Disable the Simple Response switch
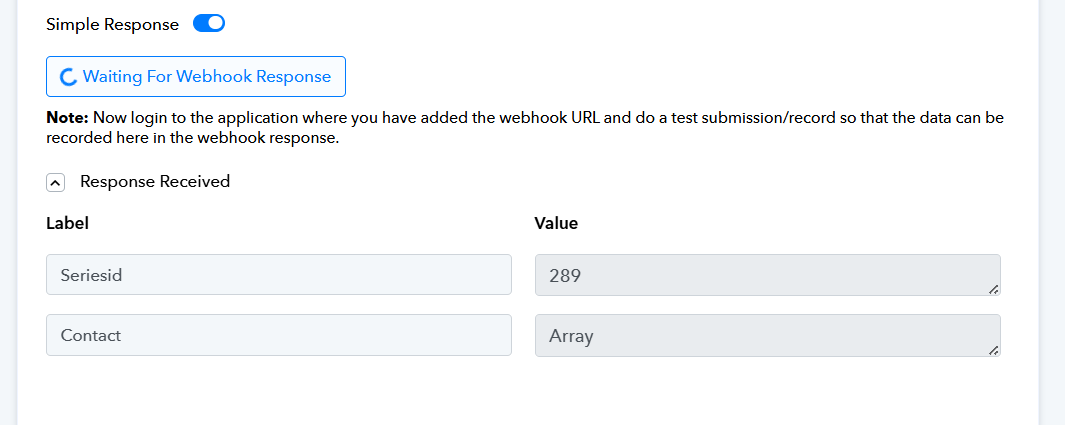This screenshot has height=425, width=1065. pos(209,24)
